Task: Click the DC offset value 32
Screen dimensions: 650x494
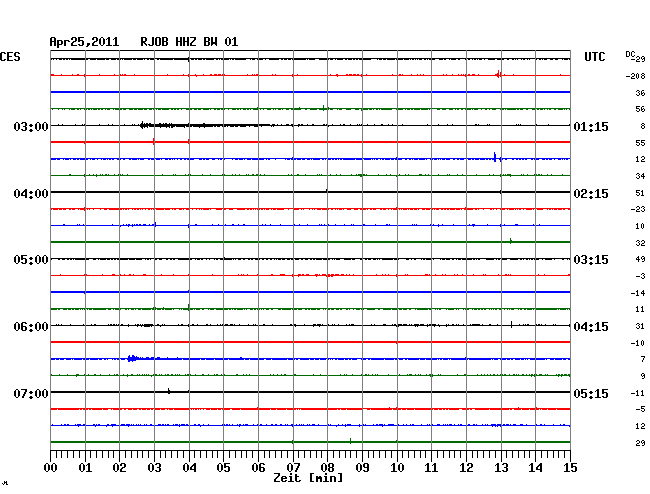Action: [x=640, y=243]
